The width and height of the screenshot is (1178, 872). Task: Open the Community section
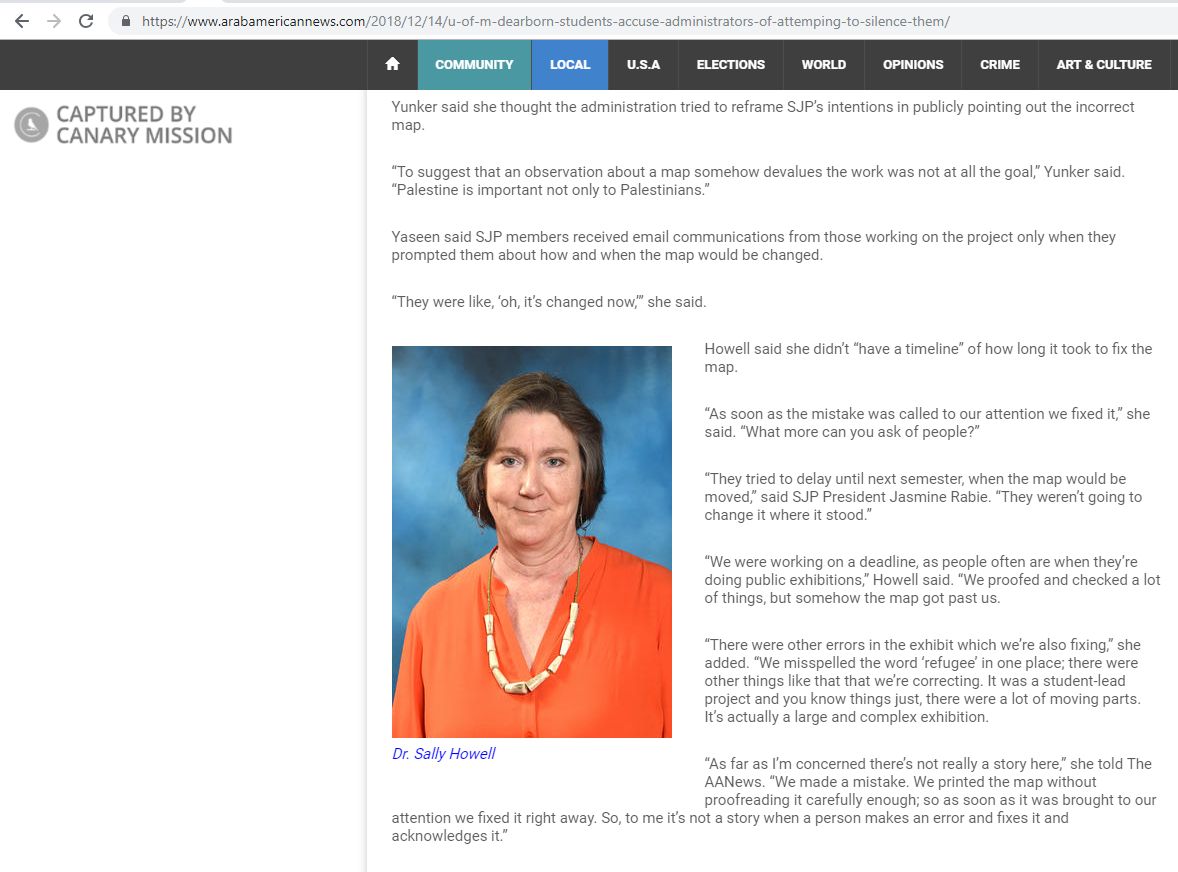click(x=474, y=64)
